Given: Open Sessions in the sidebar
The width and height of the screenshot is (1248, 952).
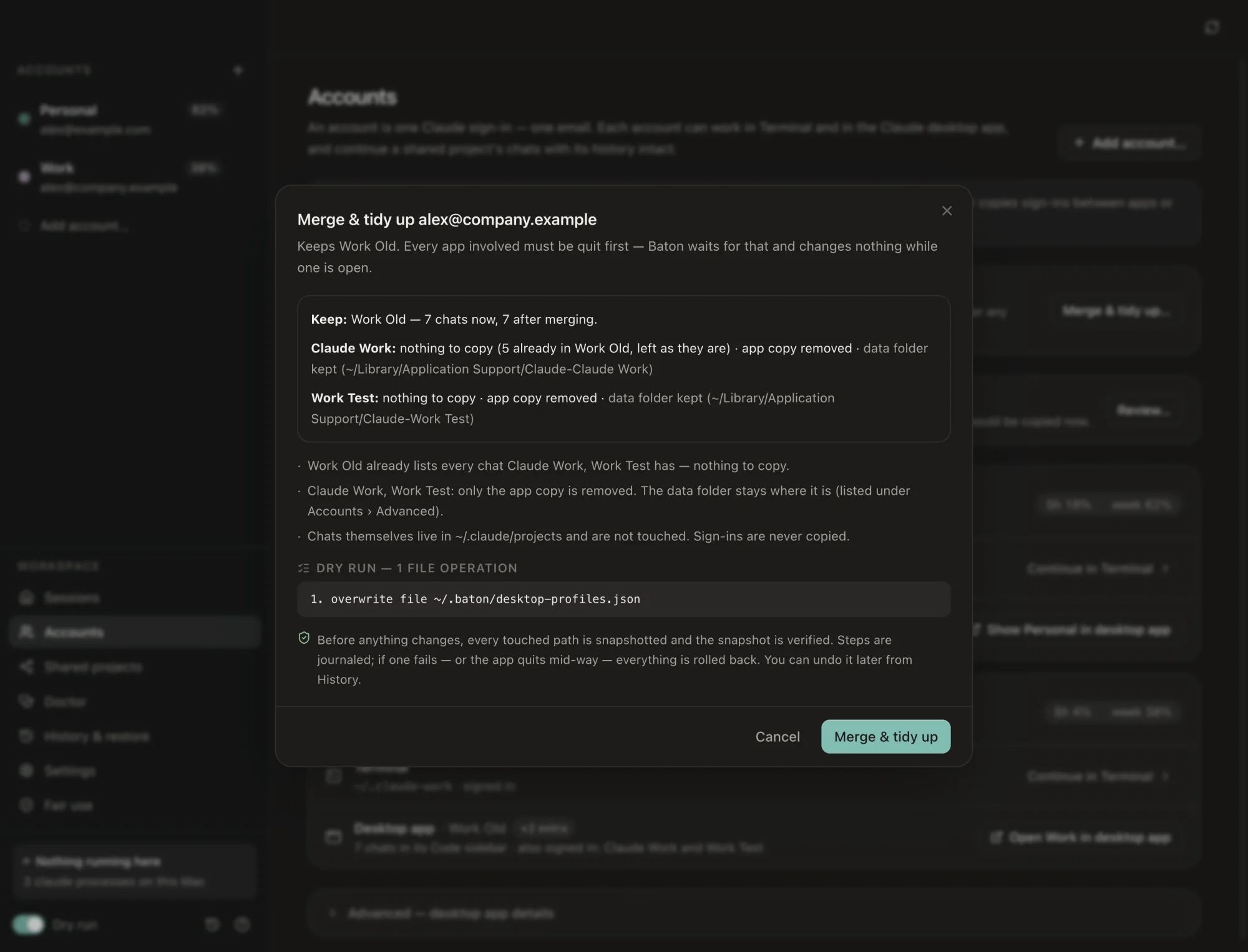Looking at the screenshot, I should [134, 598].
